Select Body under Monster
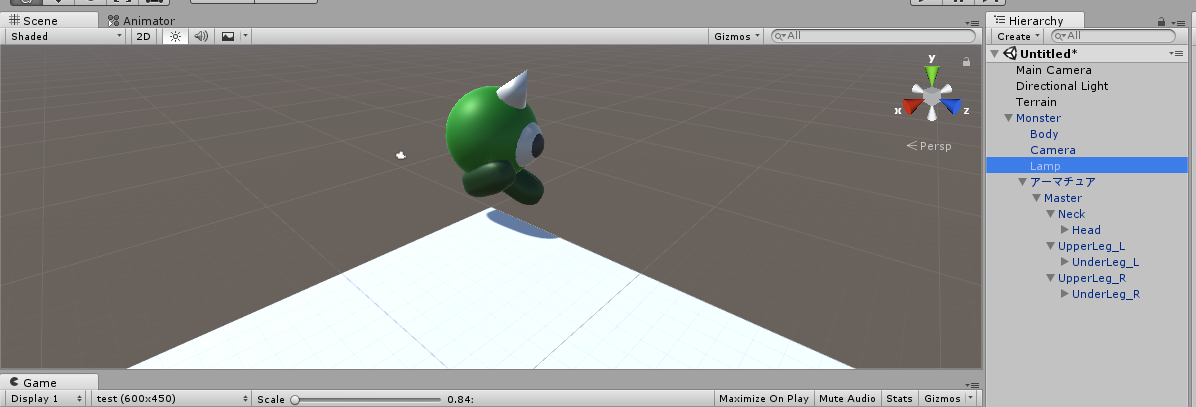1196x407 pixels. coord(1043,134)
